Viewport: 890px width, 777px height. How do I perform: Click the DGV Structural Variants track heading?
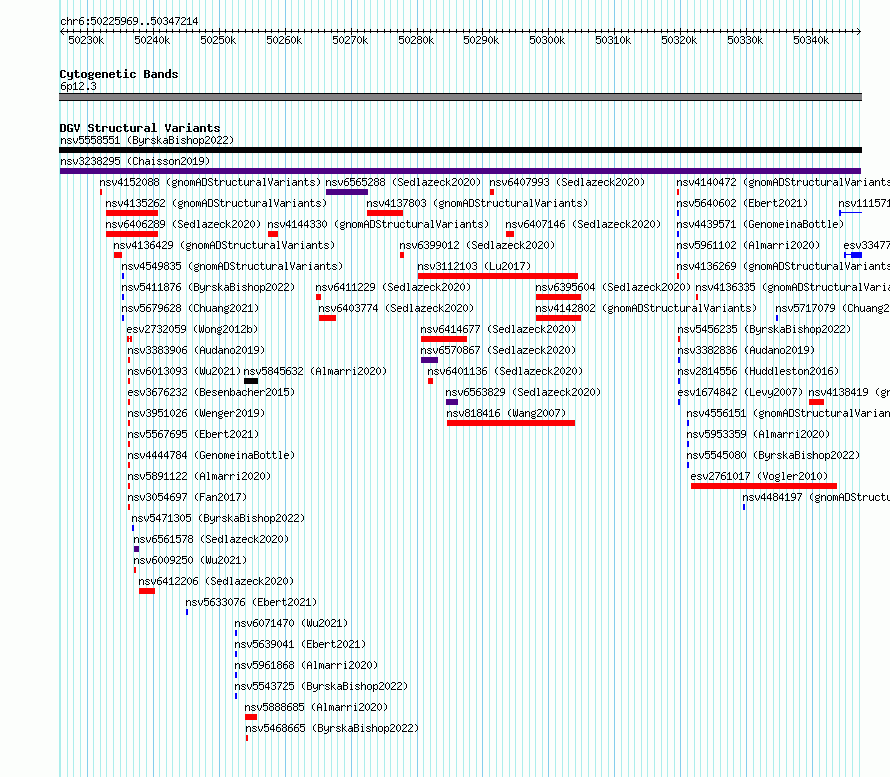point(140,128)
